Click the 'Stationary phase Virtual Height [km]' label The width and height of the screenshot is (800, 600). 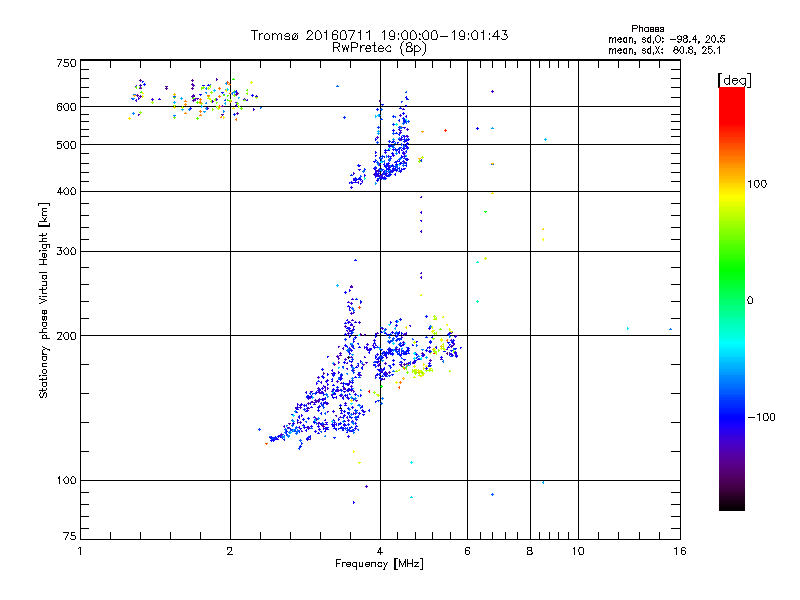[44, 300]
